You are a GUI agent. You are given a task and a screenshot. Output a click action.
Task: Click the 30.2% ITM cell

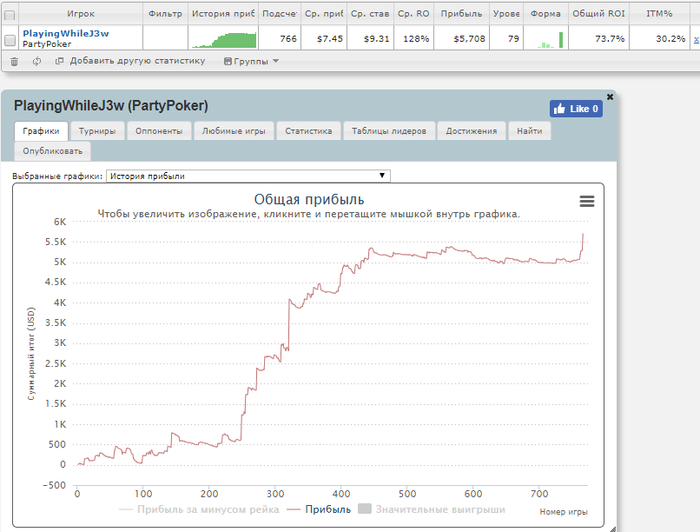point(659,38)
